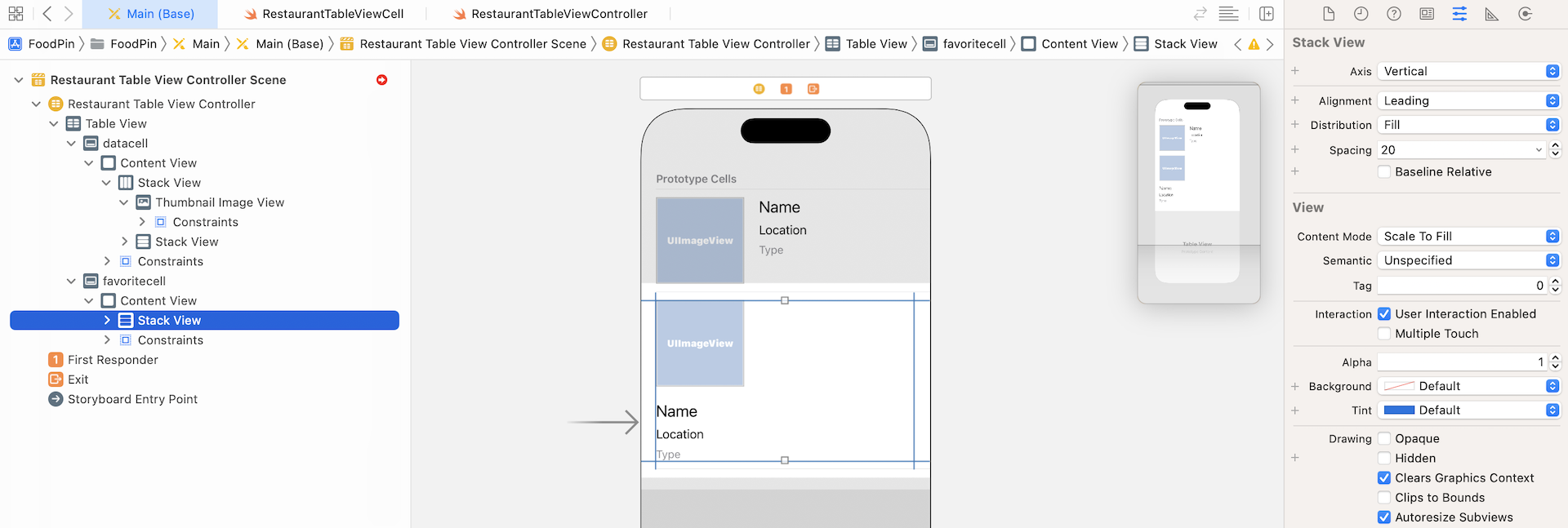Click the Spacing stepper arrows
This screenshot has height=528, width=1568.
tap(1555, 150)
